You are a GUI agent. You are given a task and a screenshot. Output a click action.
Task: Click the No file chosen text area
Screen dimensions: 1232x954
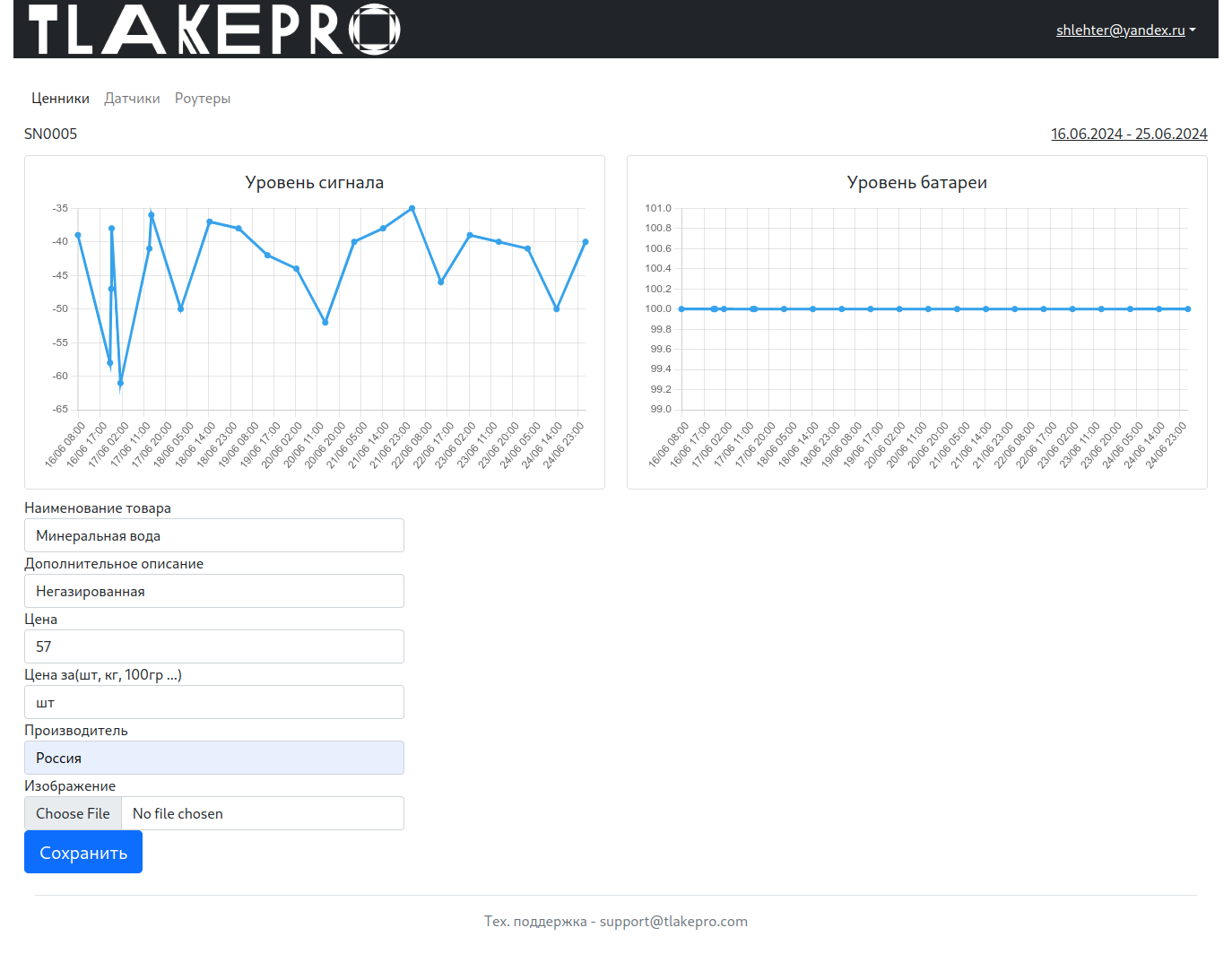coord(262,813)
